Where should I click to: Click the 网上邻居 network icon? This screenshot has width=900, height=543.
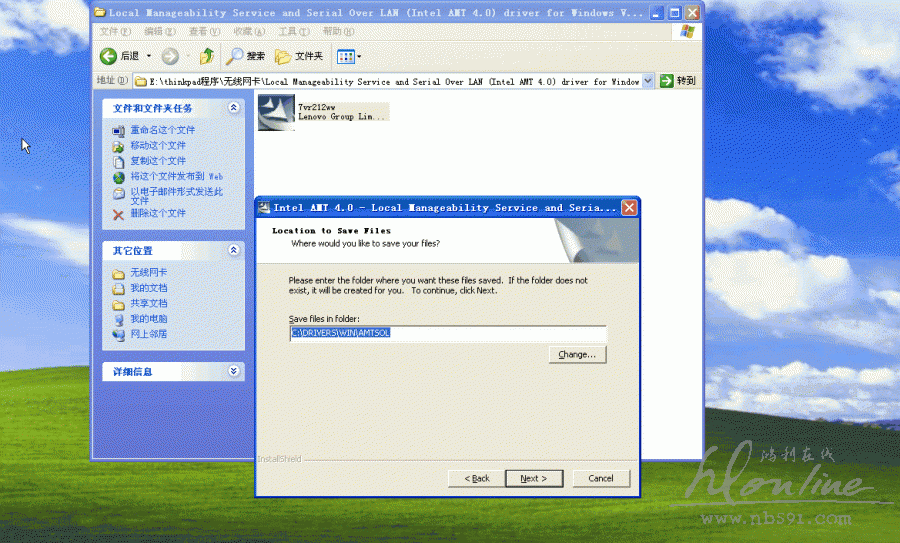(118, 335)
